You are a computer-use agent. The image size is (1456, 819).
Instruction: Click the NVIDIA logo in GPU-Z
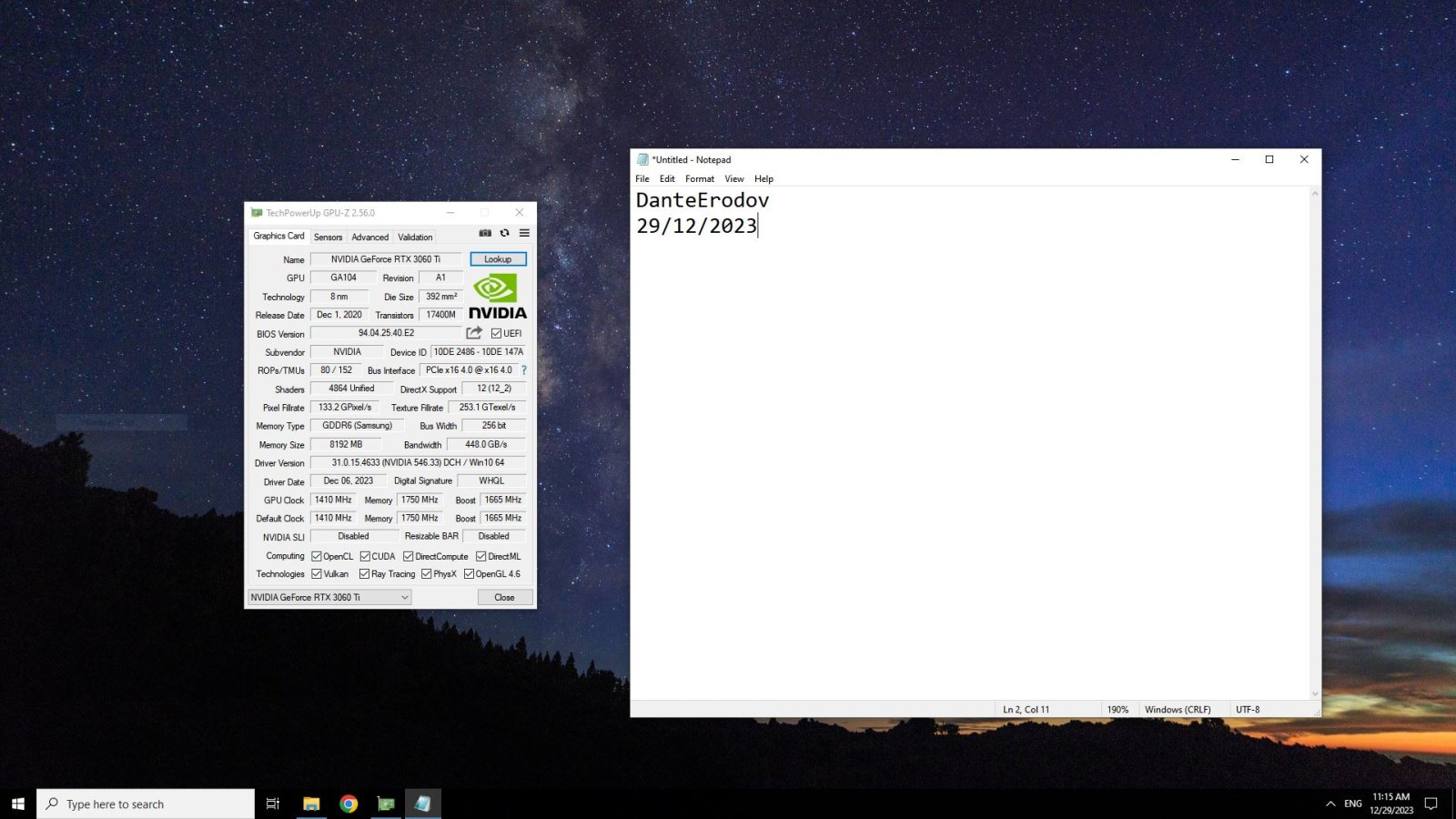click(498, 297)
